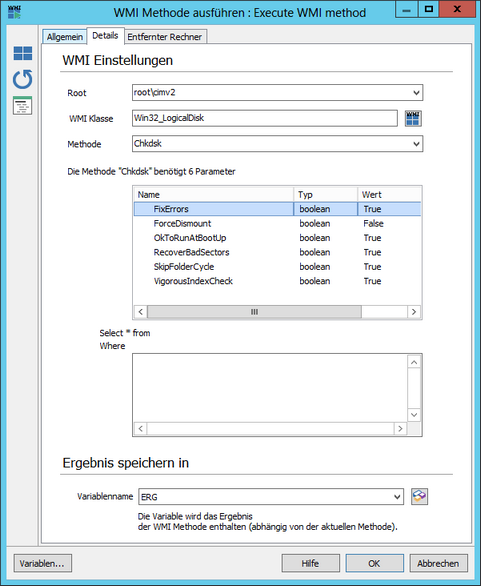Open the WMI class browser icon
The width and height of the screenshot is (481, 586).
point(413,118)
